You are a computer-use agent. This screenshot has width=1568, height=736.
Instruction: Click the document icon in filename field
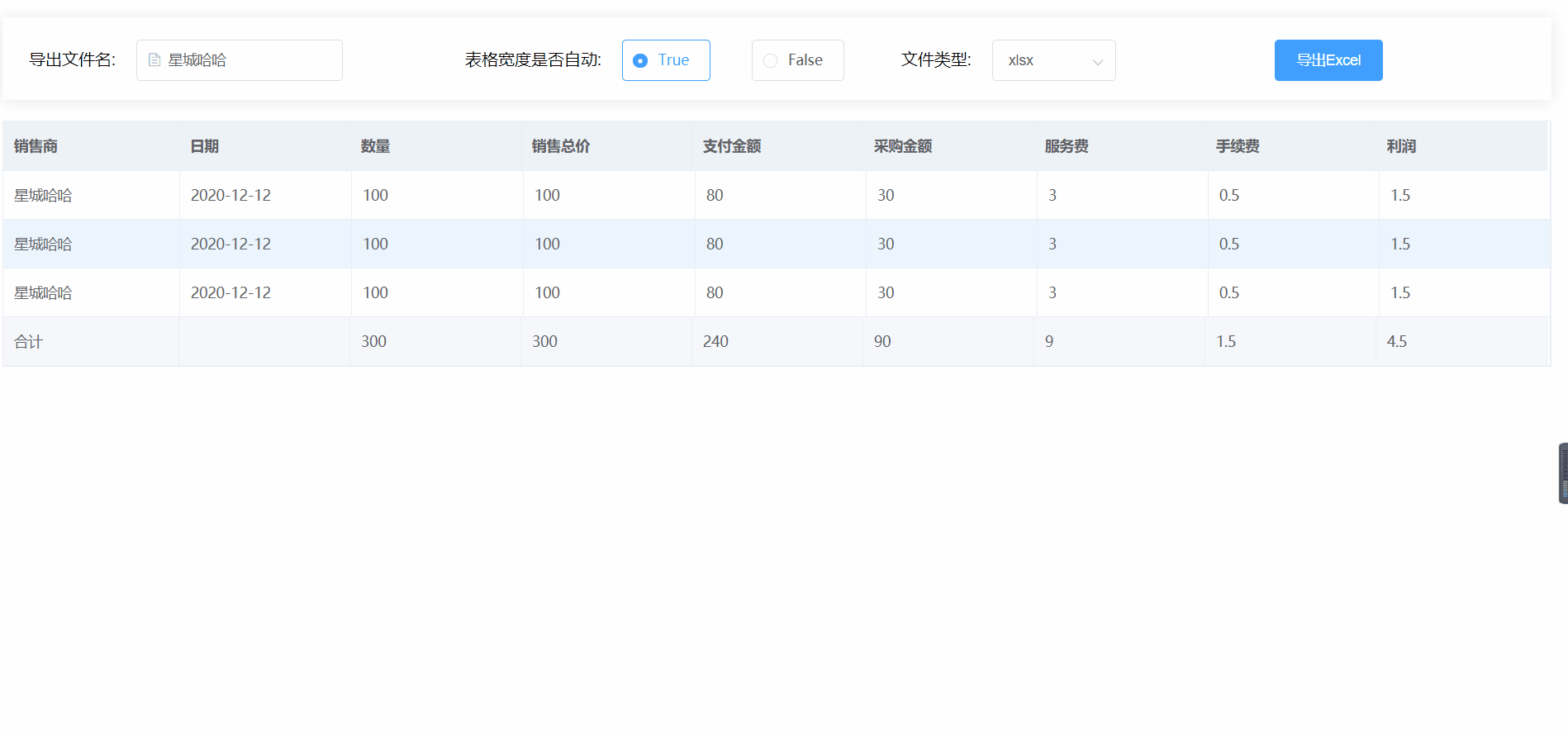click(154, 60)
